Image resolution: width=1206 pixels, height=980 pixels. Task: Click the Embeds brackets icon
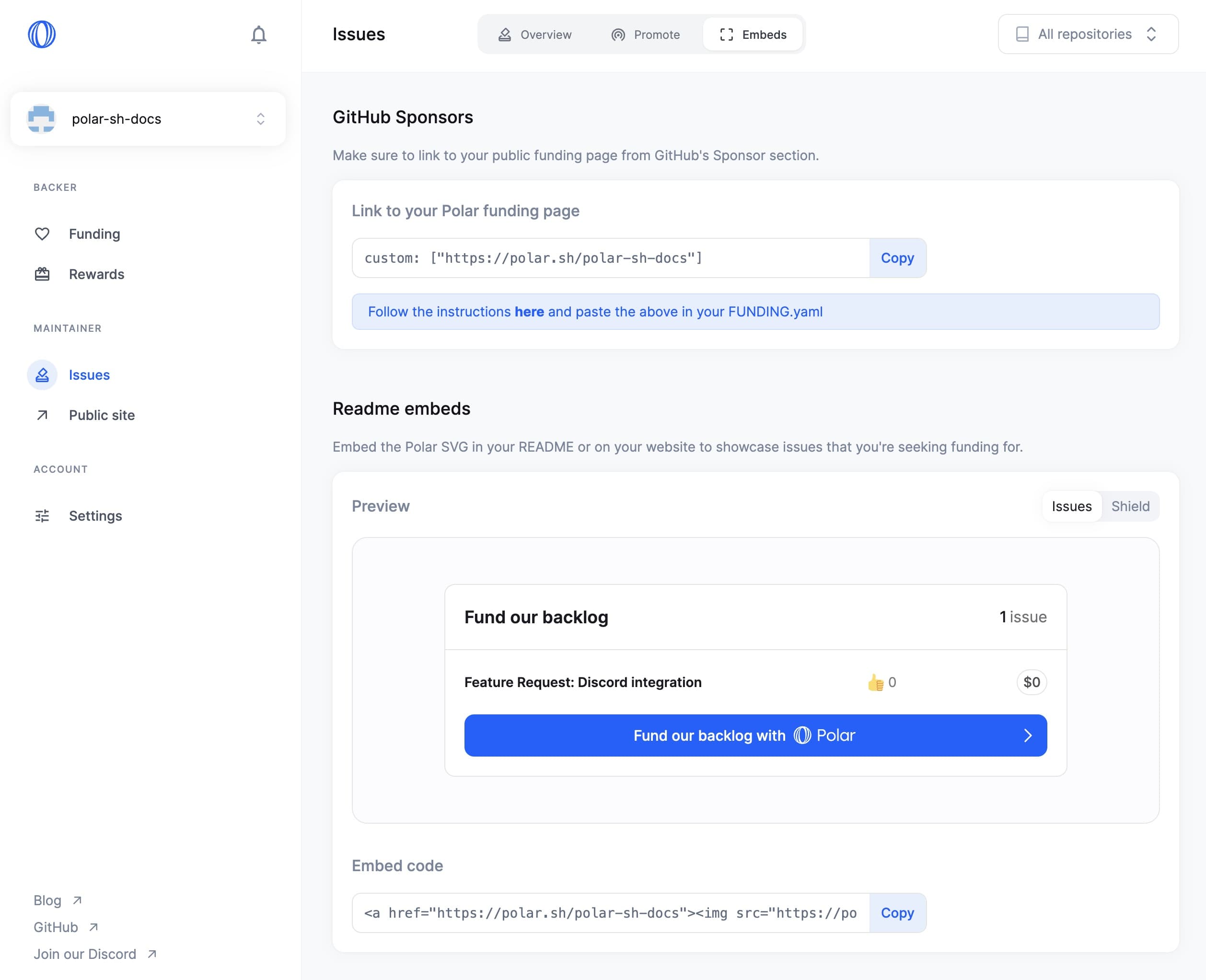[x=726, y=35]
